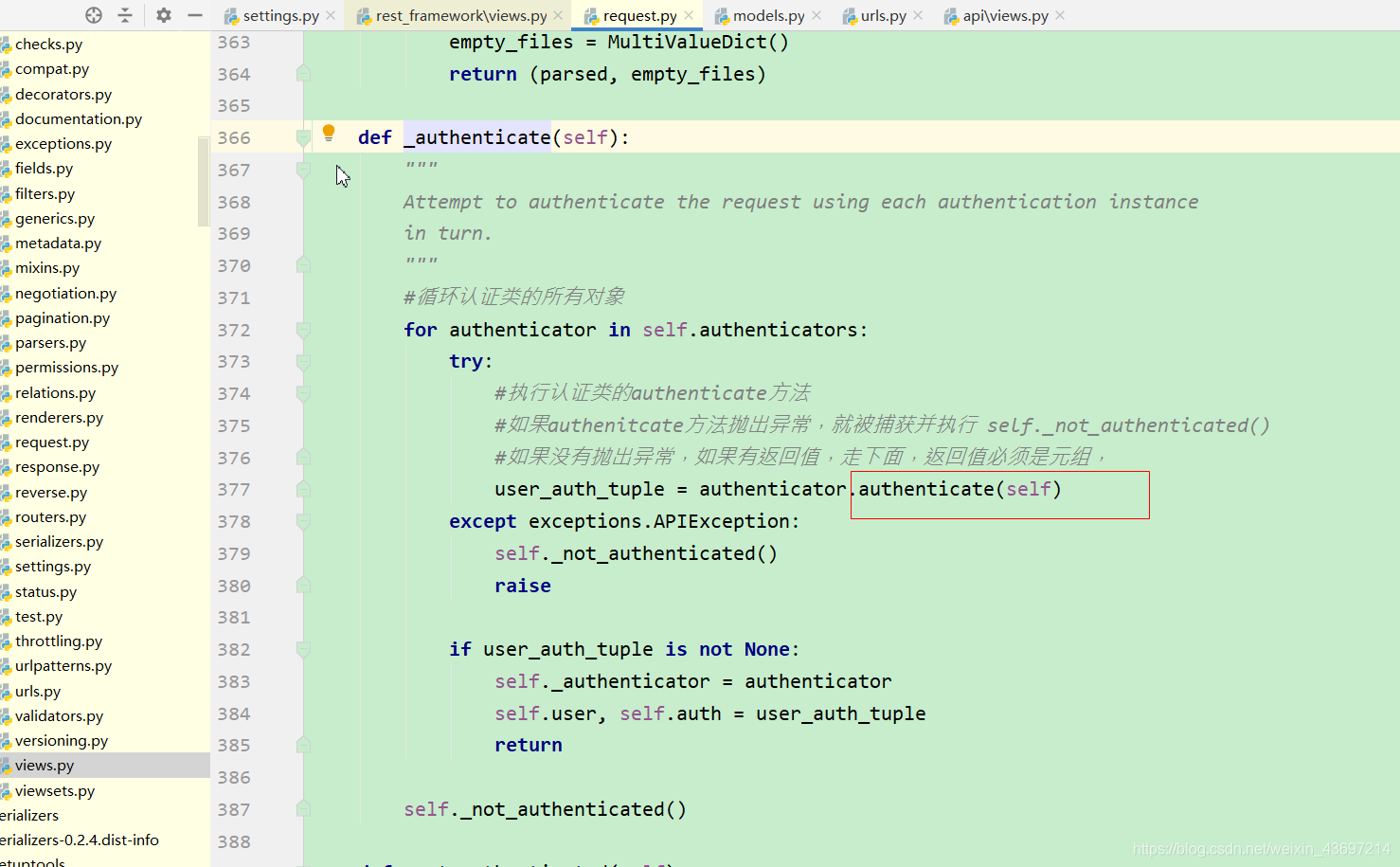This screenshot has width=1400, height=867.
Task: Open throttling.py file
Action: (59, 641)
